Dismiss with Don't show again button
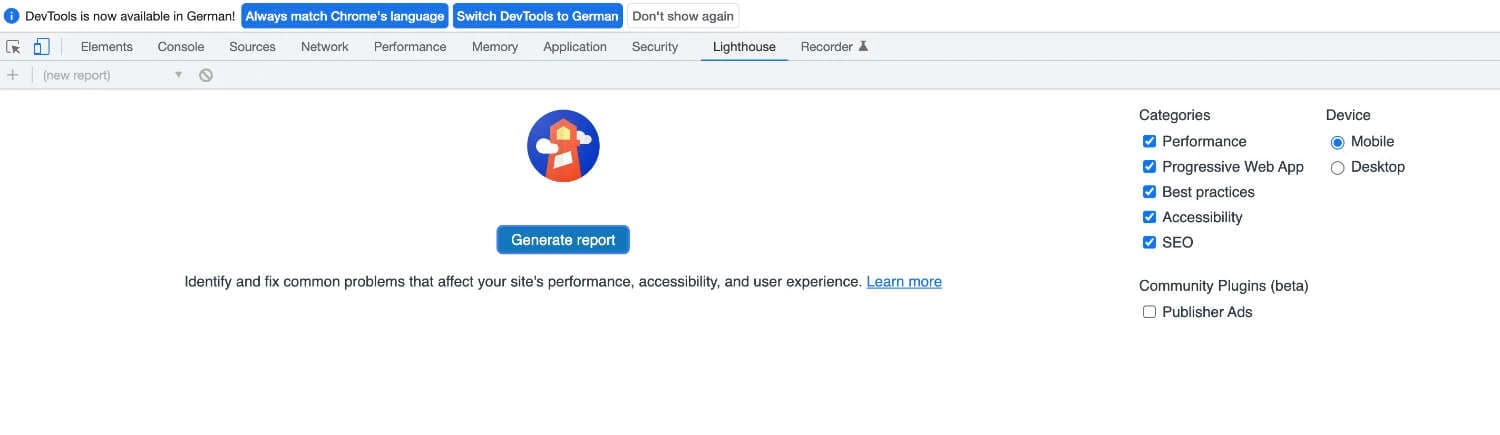The height and width of the screenshot is (435, 1500). point(683,16)
